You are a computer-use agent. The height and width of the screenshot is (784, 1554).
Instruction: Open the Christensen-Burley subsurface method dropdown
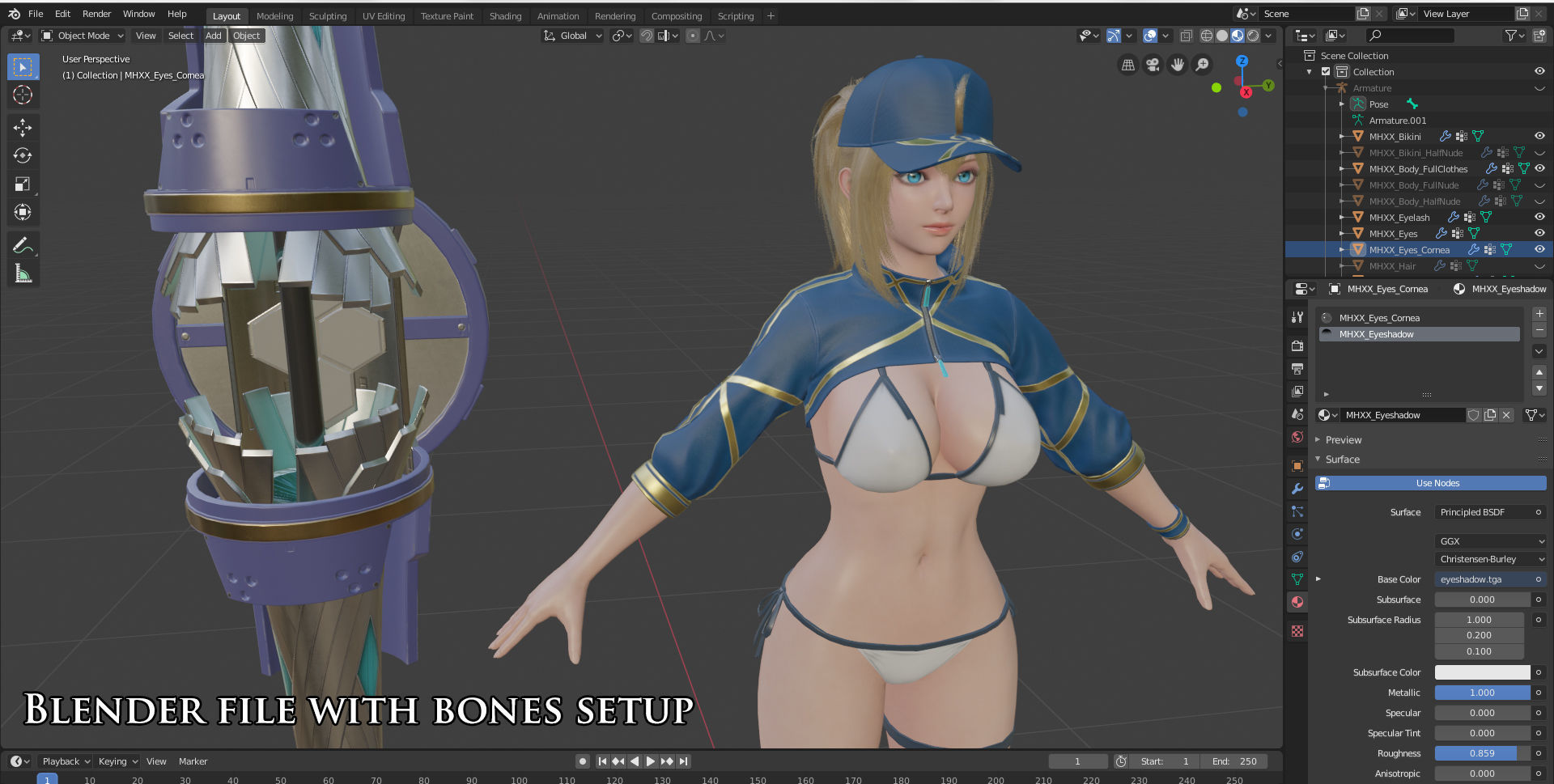pyautogui.click(x=1491, y=559)
